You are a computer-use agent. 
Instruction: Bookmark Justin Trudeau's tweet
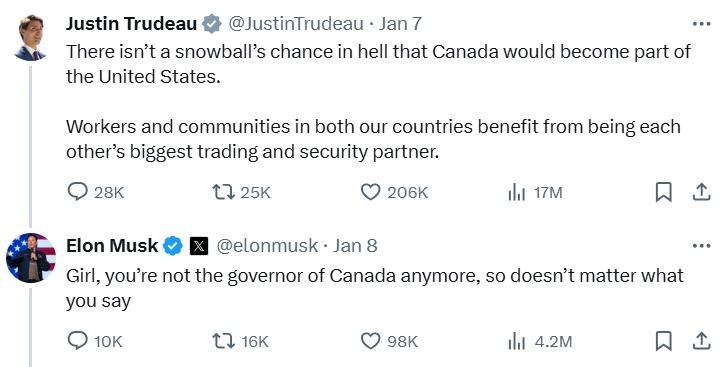coord(663,192)
